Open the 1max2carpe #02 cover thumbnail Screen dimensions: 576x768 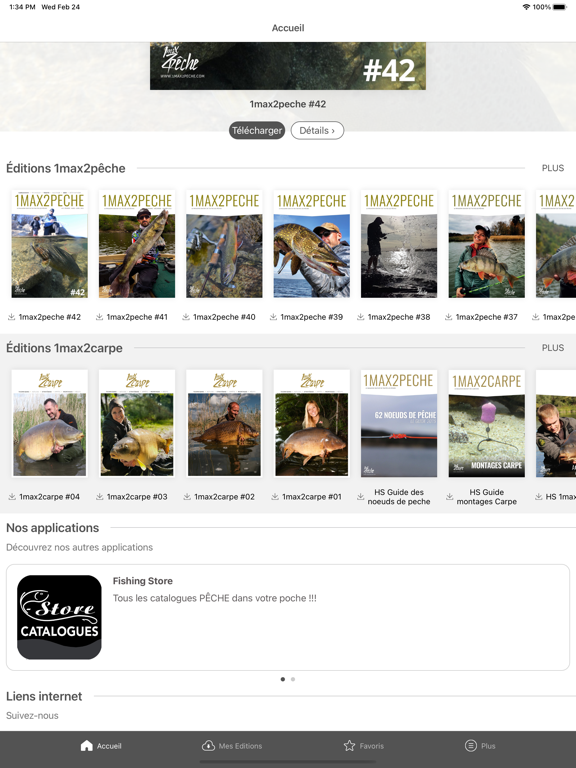[x=224, y=424]
